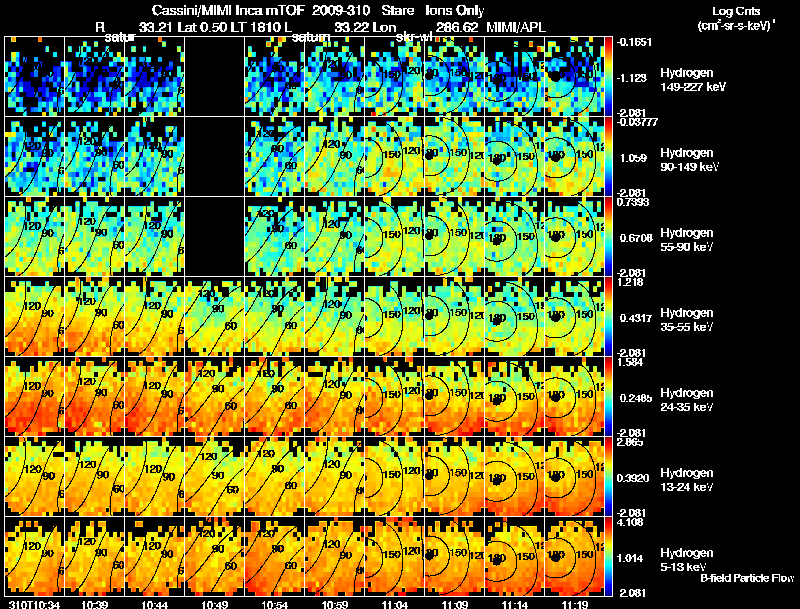Screen dimensions: 800x609
Task: Click the 0.4317 color scale value
Action: tap(636, 318)
